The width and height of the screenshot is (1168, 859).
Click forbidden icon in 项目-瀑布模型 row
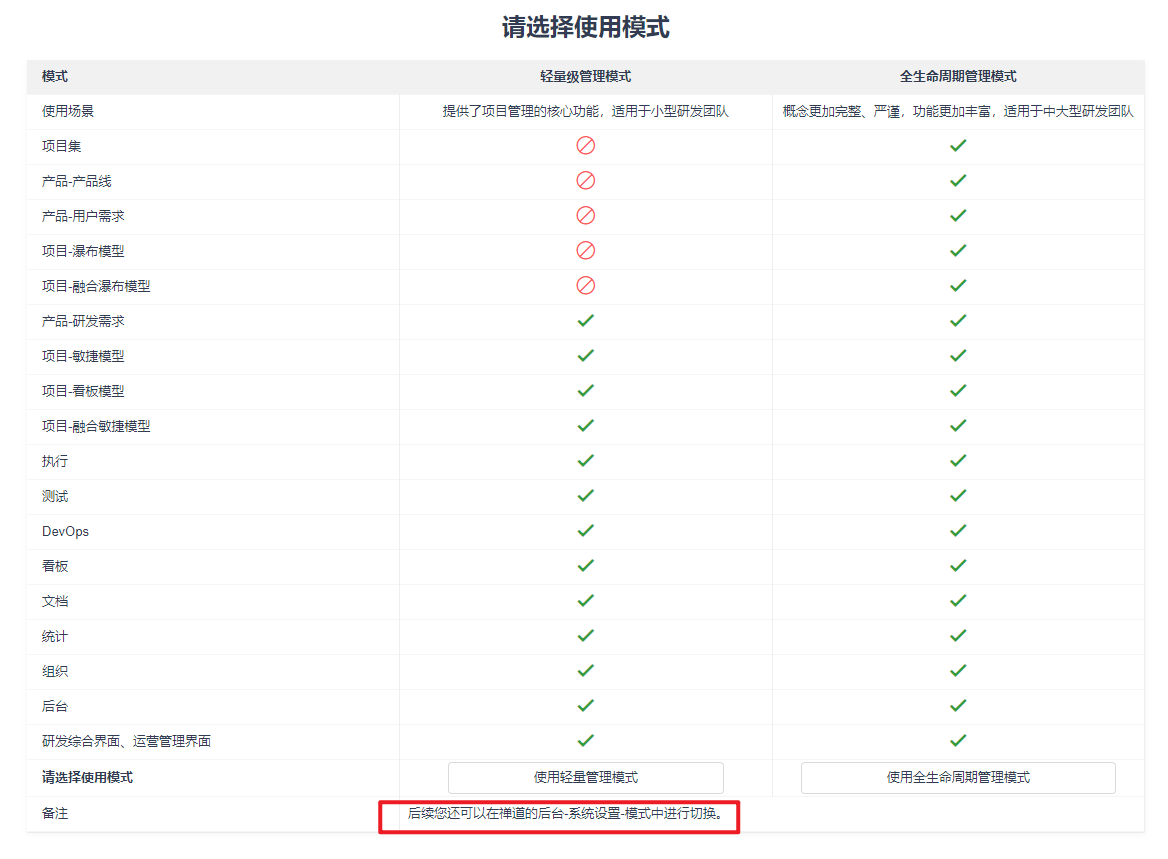pos(585,250)
